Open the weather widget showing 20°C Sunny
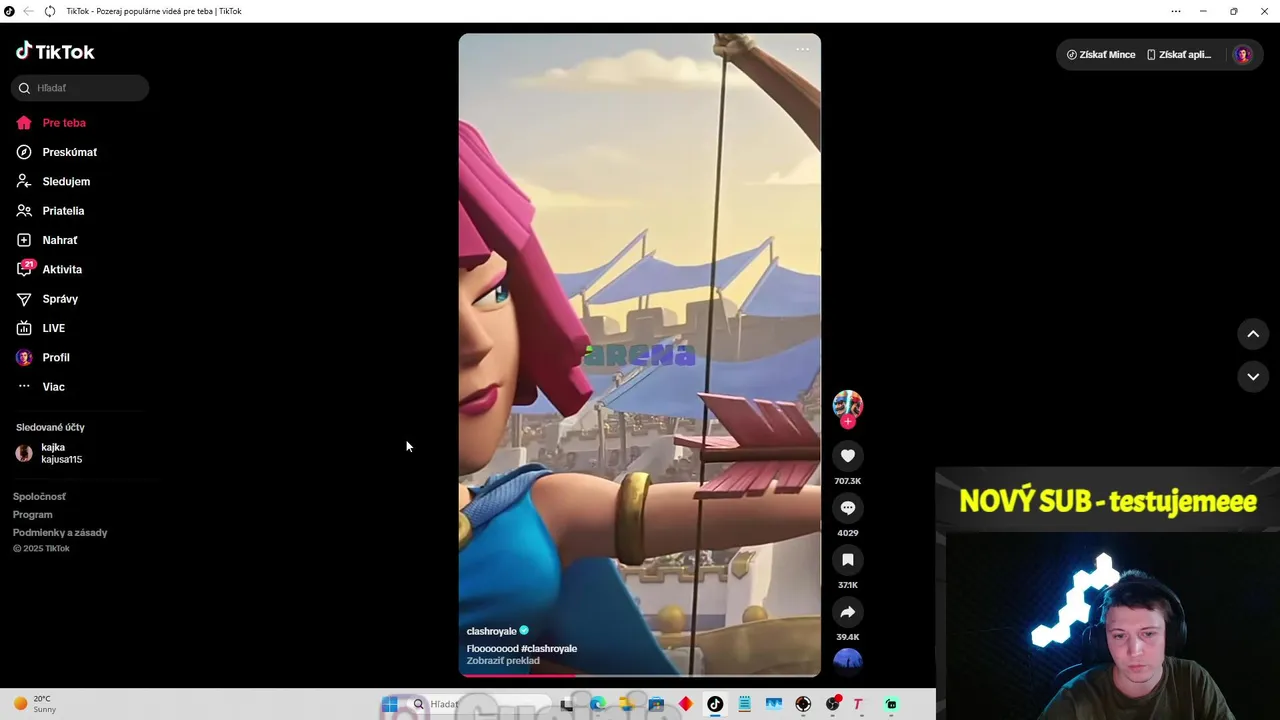 coord(34,704)
